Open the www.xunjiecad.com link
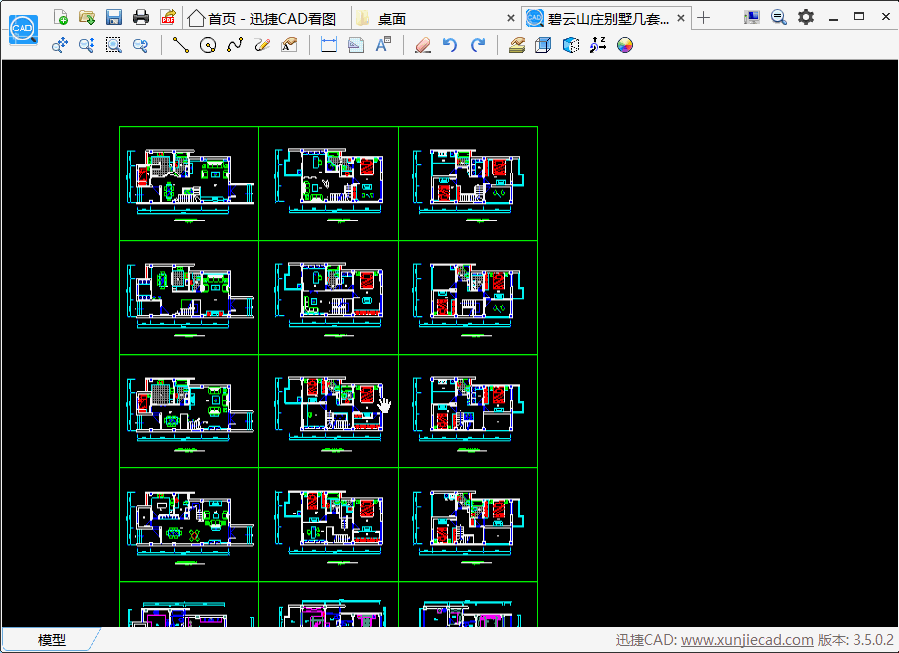 point(747,640)
